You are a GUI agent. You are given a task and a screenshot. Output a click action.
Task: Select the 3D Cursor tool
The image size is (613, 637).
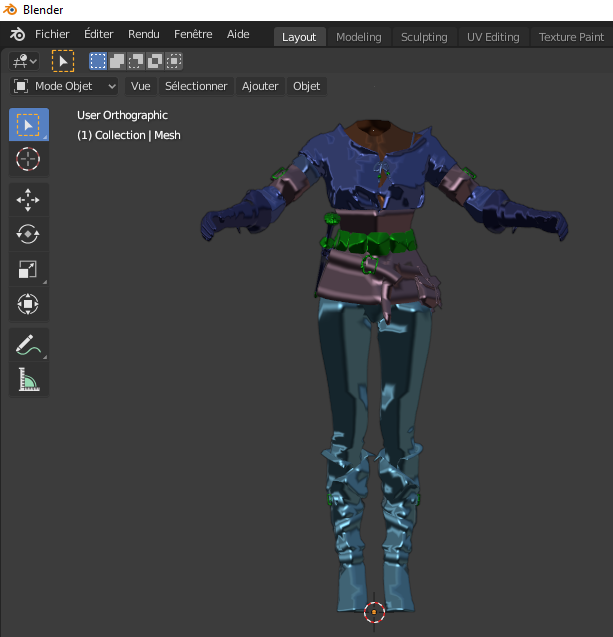pos(29,159)
